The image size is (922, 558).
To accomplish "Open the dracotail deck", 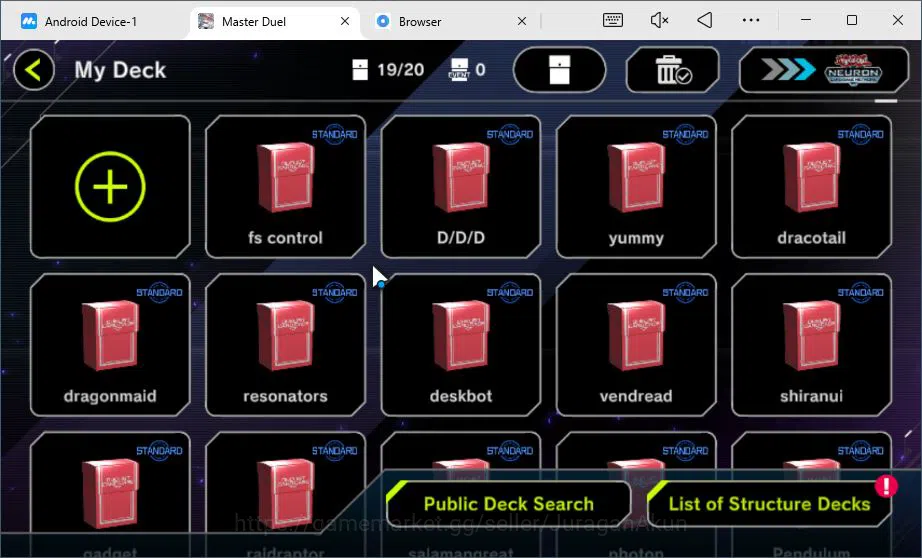I will coord(811,186).
